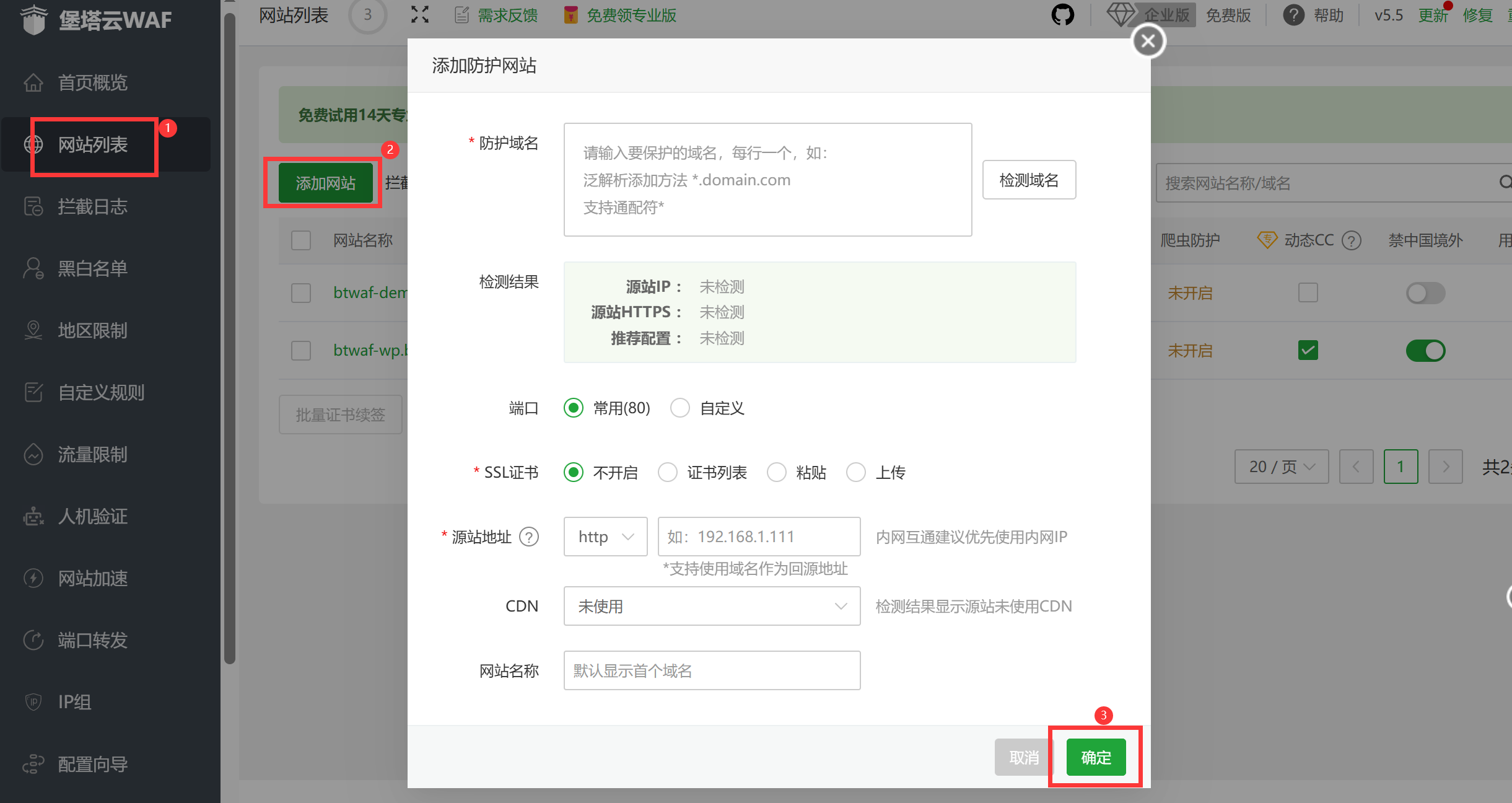
Task: Click the 免费领专业版 gift icon
Action: (570, 15)
